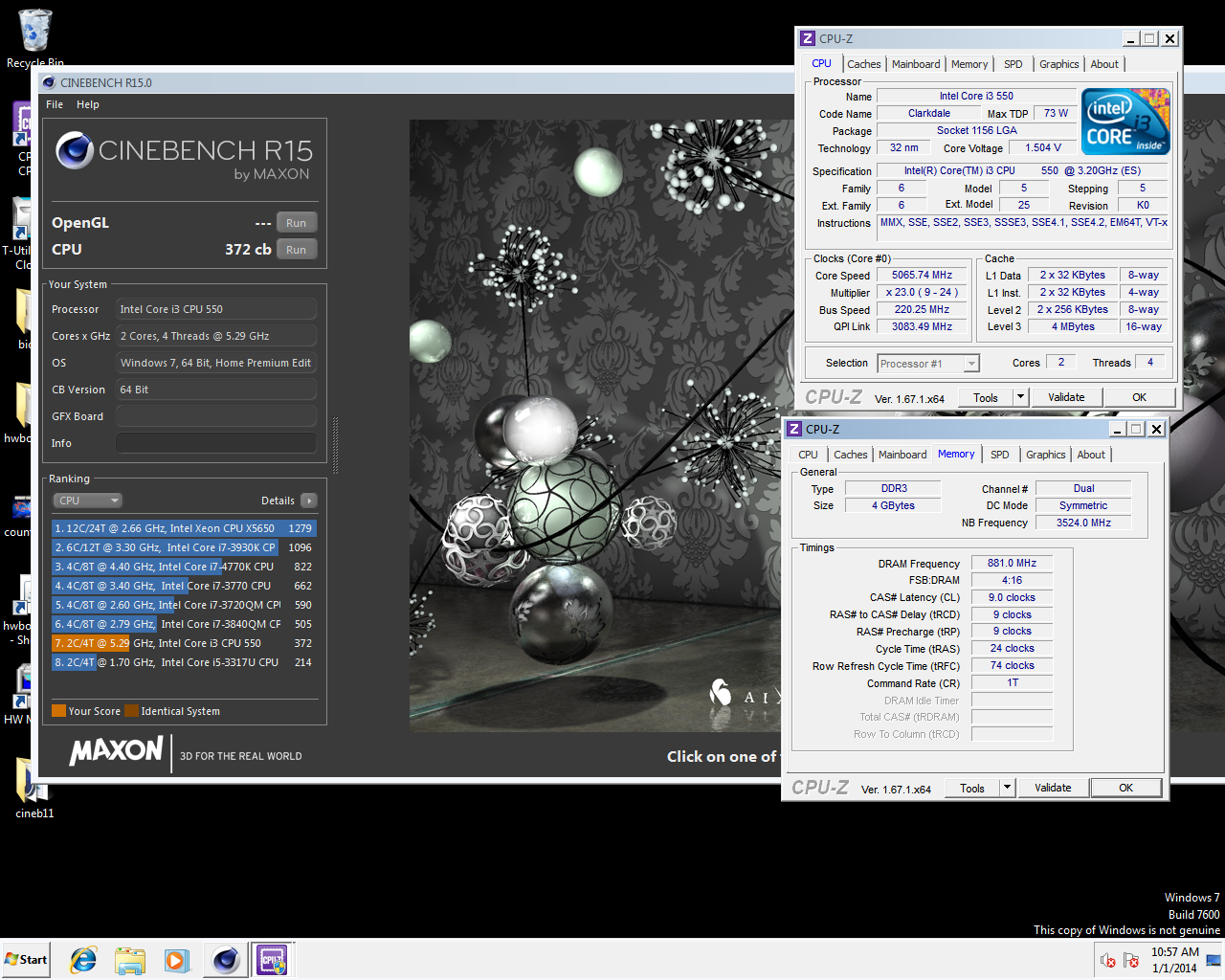This screenshot has width=1225, height=980.
Task: Click the Identical System legend swatch
Action: click(x=132, y=710)
